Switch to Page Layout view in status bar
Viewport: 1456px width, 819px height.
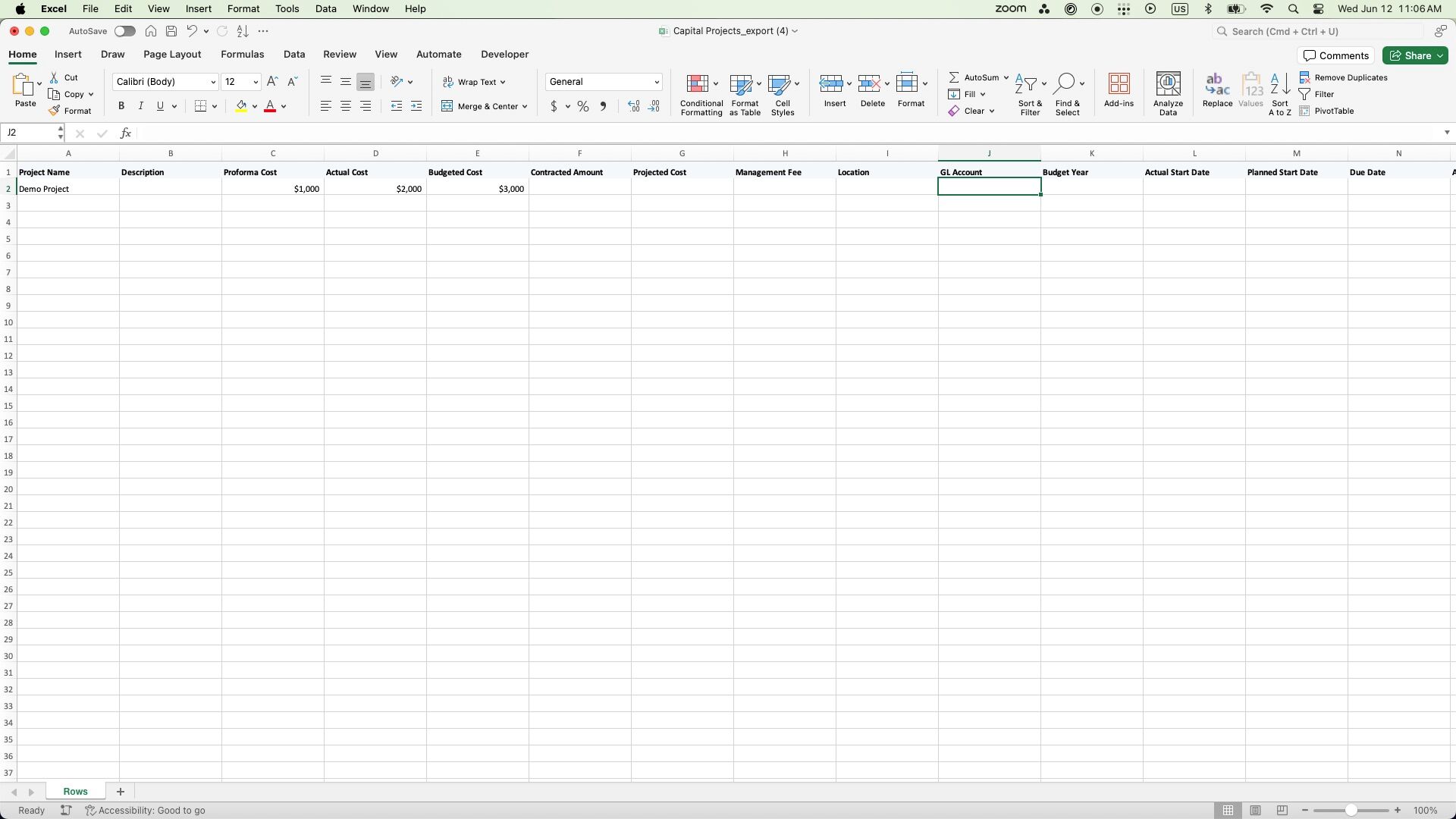pos(1255,811)
